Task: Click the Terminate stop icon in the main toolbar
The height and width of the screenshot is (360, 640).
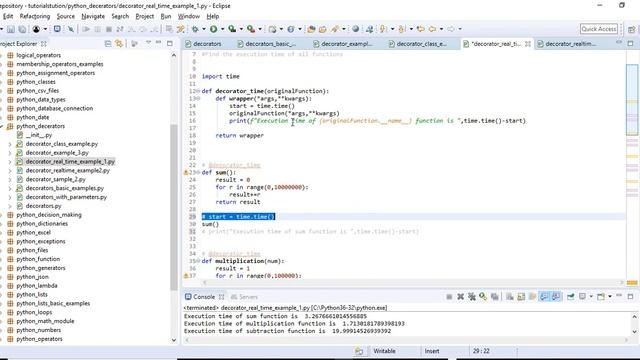Action: (x=109, y=29)
